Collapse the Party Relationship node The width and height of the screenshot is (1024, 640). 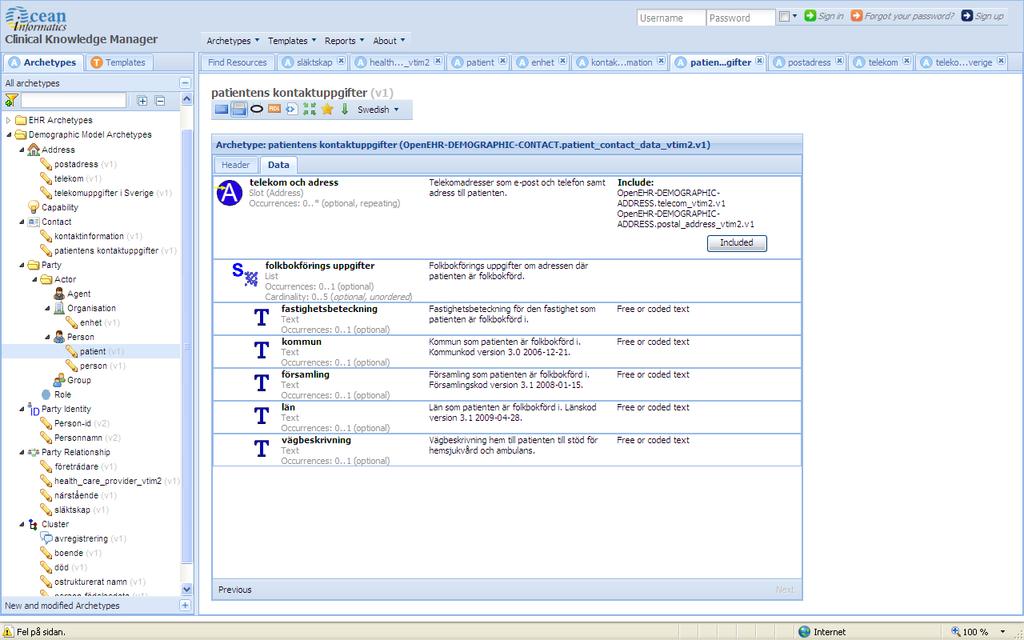22,452
